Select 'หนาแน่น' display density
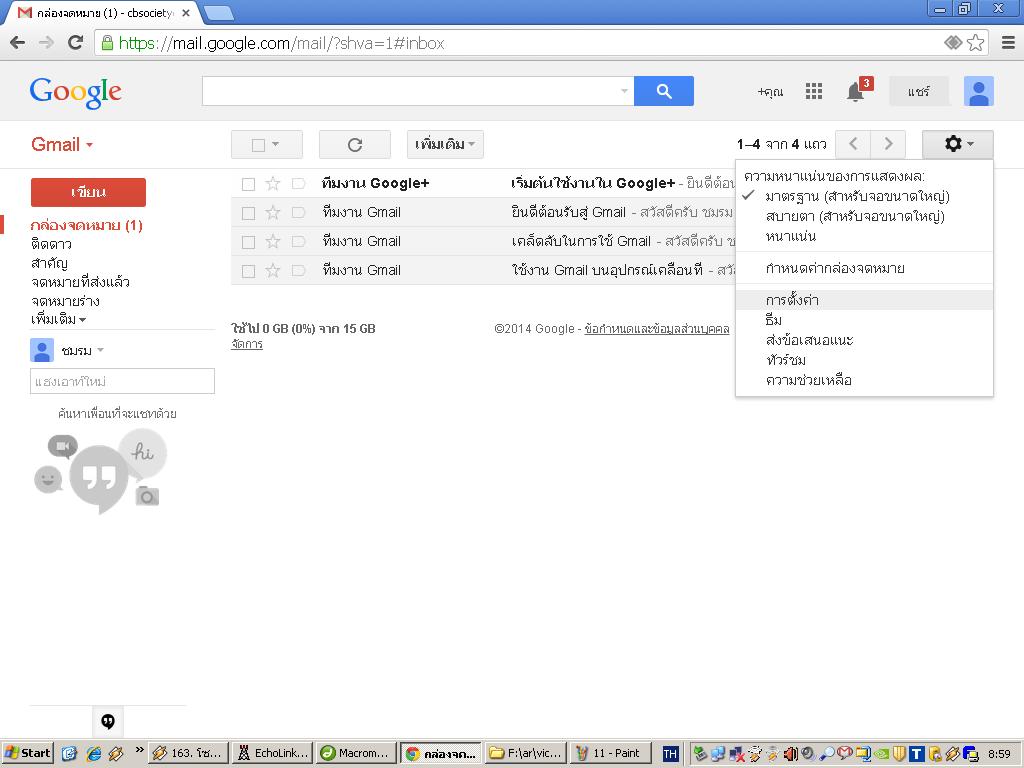The height and width of the screenshot is (768, 1024). pyautogui.click(x=791, y=236)
